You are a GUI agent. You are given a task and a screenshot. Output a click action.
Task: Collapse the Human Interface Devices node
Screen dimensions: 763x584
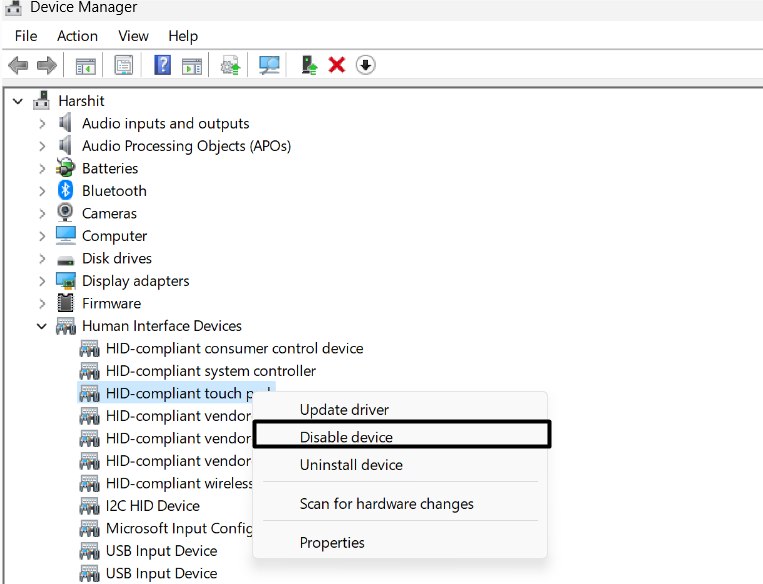[x=42, y=326]
